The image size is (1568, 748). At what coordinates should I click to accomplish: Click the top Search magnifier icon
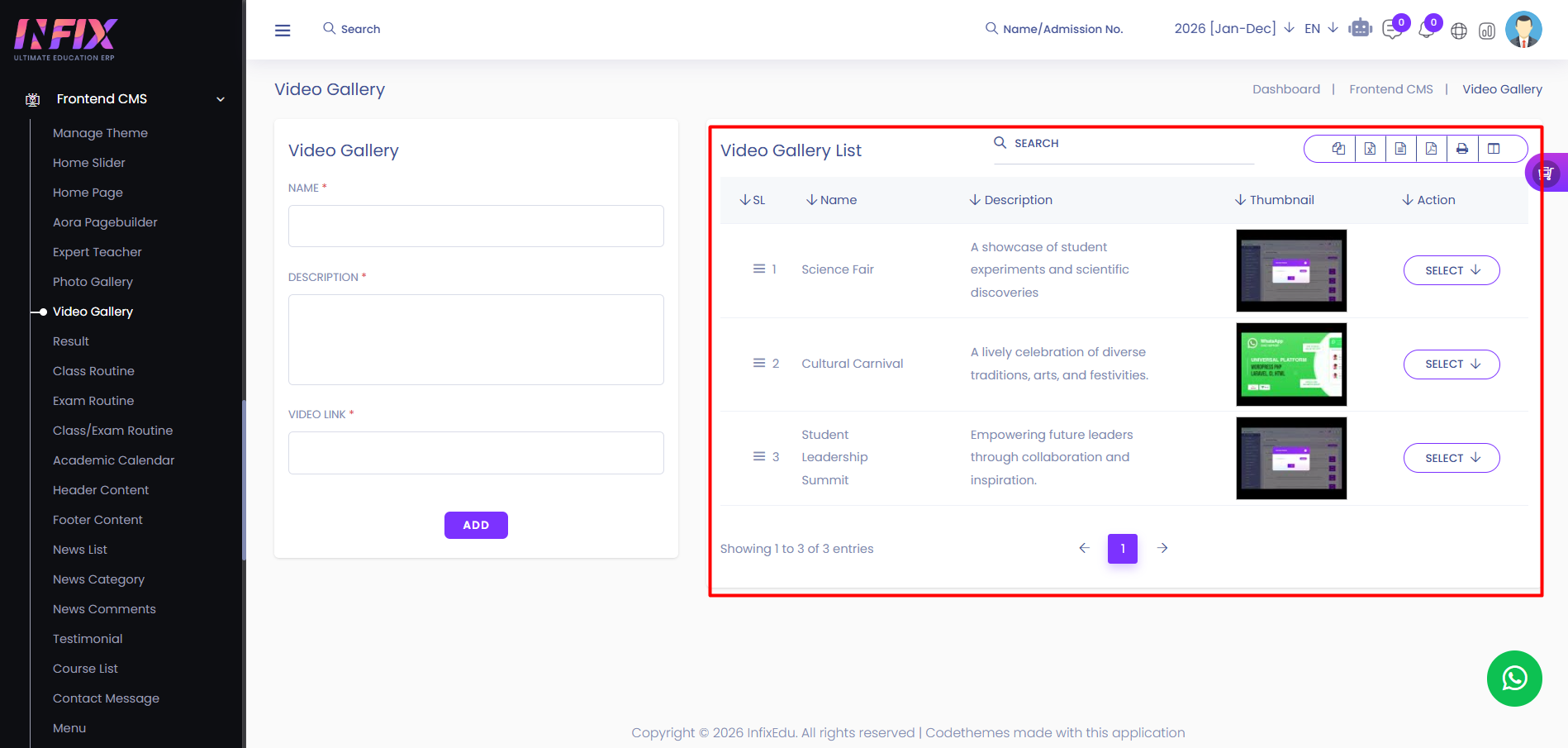(329, 28)
